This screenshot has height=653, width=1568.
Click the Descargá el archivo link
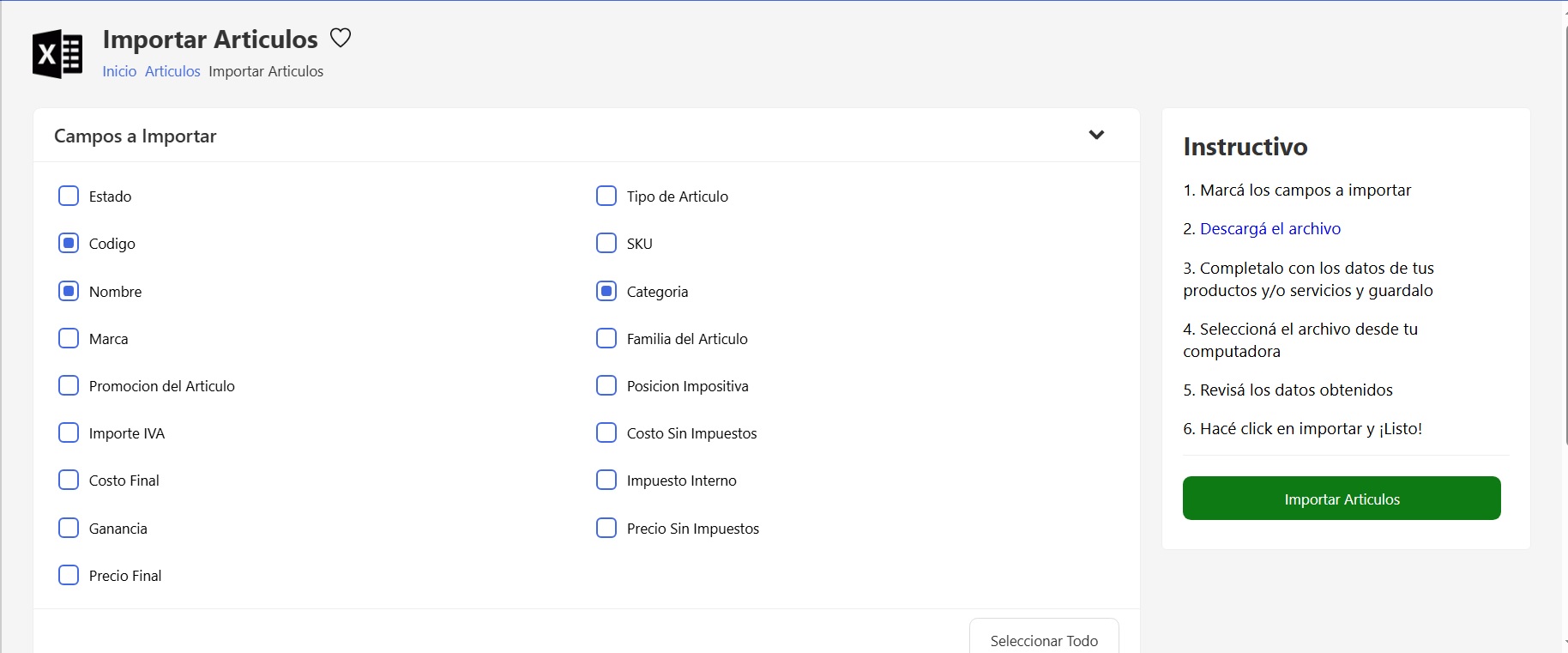point(1269,229)
